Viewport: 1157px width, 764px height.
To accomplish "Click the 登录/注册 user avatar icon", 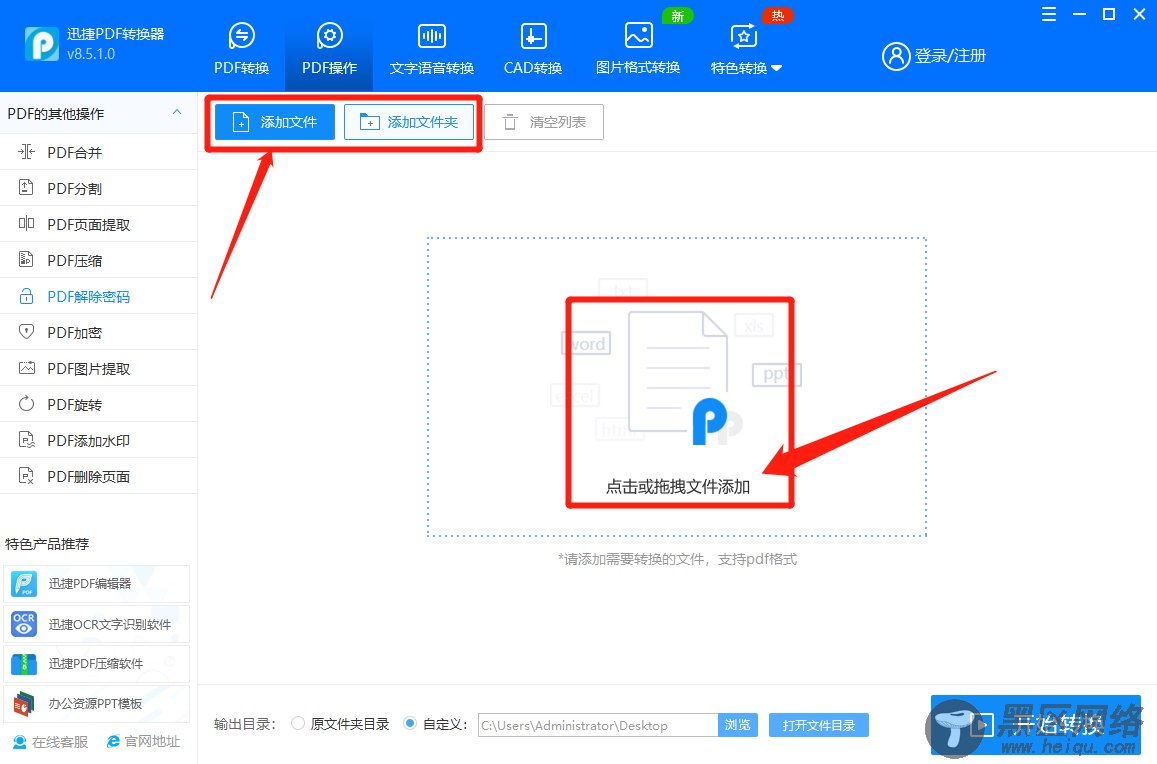I will (x=896, y=56).
